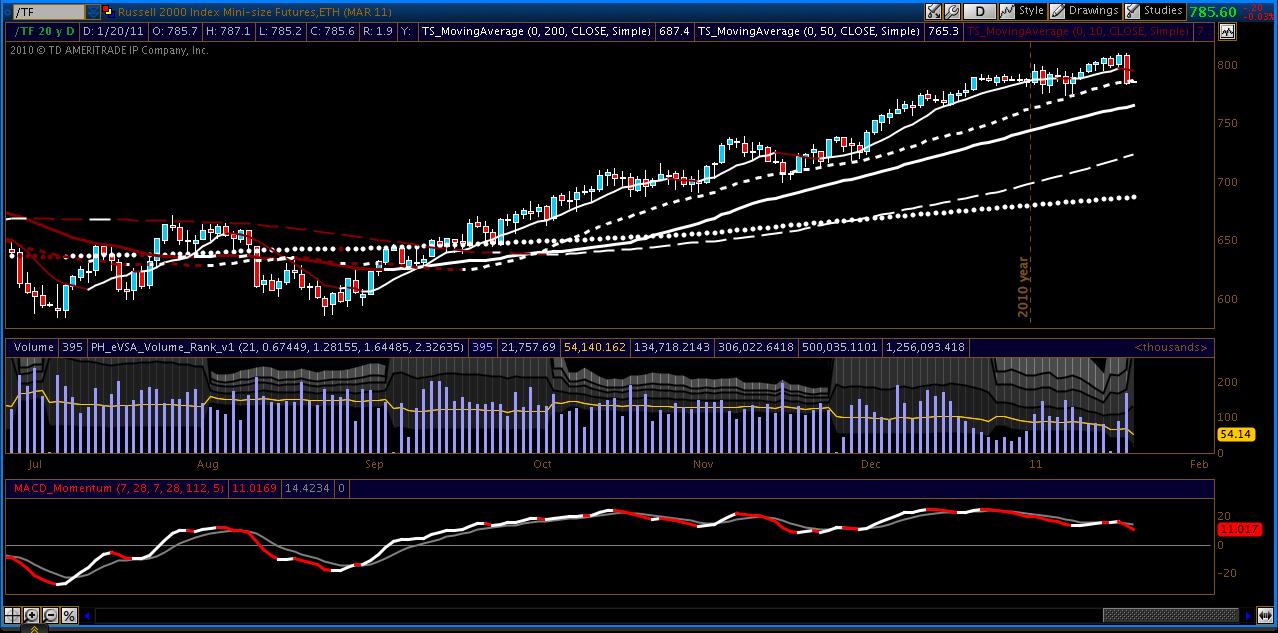
Task: Click TS_MovingAverage 200 study label
Action: point(536,31)
